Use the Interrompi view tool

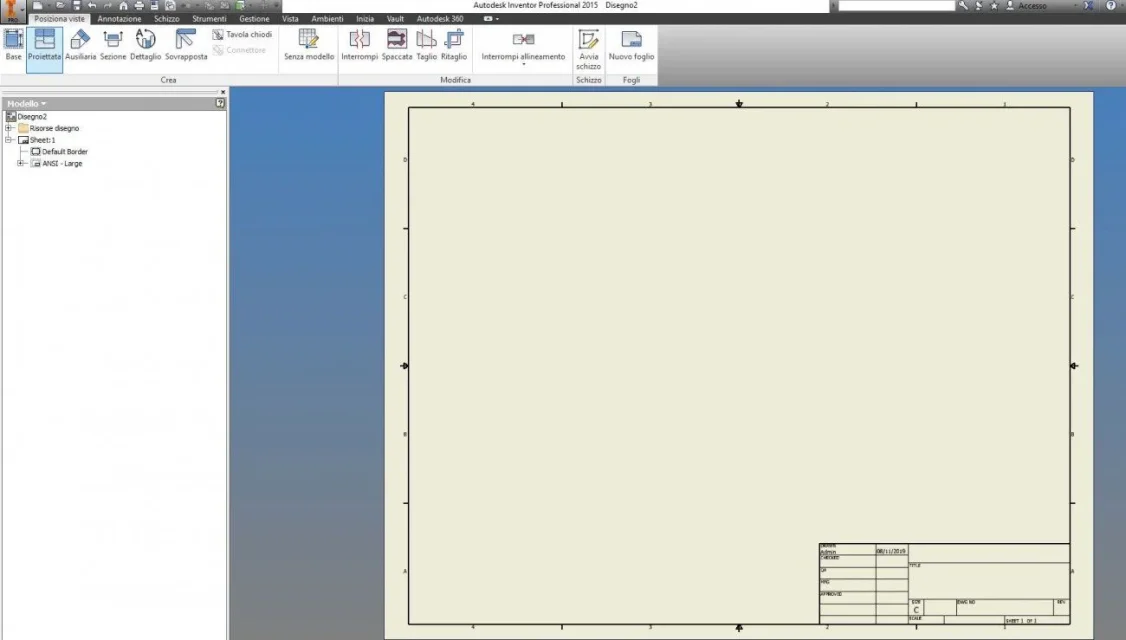(x=359, y=45)
